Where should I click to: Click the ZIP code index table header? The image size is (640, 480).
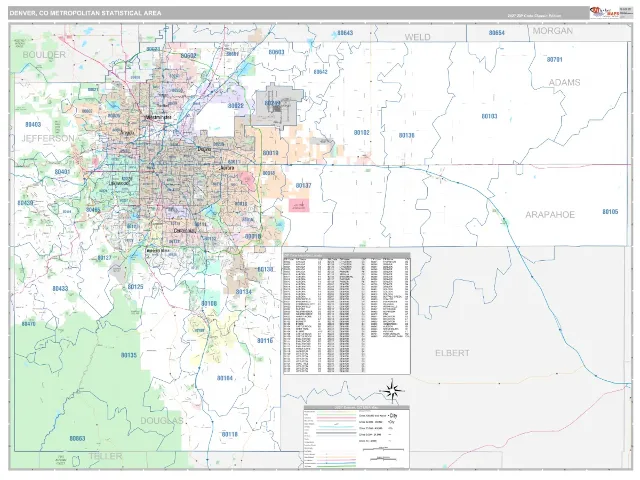pyautogui.click(x=347, y=256)
